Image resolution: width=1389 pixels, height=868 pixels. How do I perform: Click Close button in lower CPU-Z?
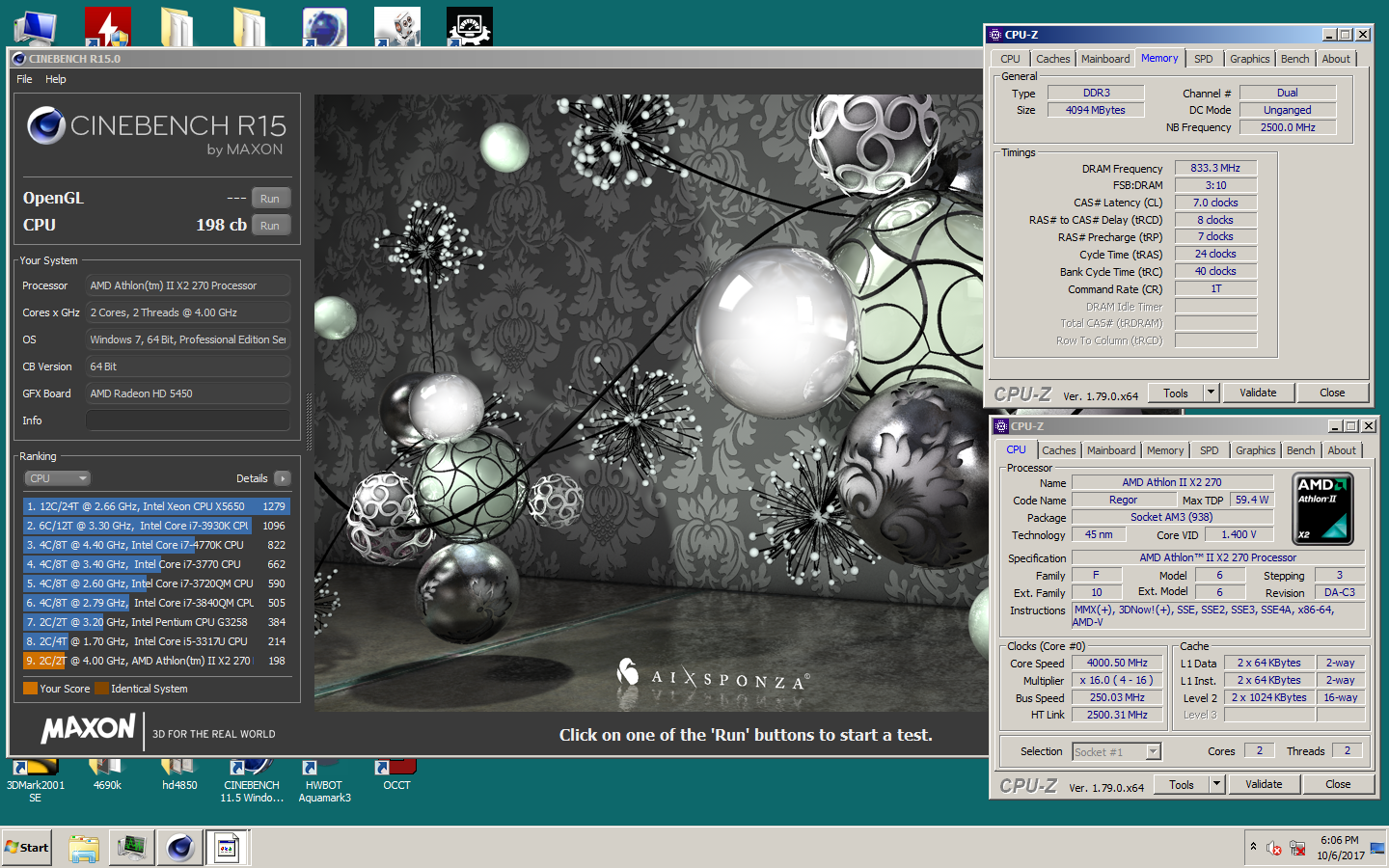(x=1338, y=784)
